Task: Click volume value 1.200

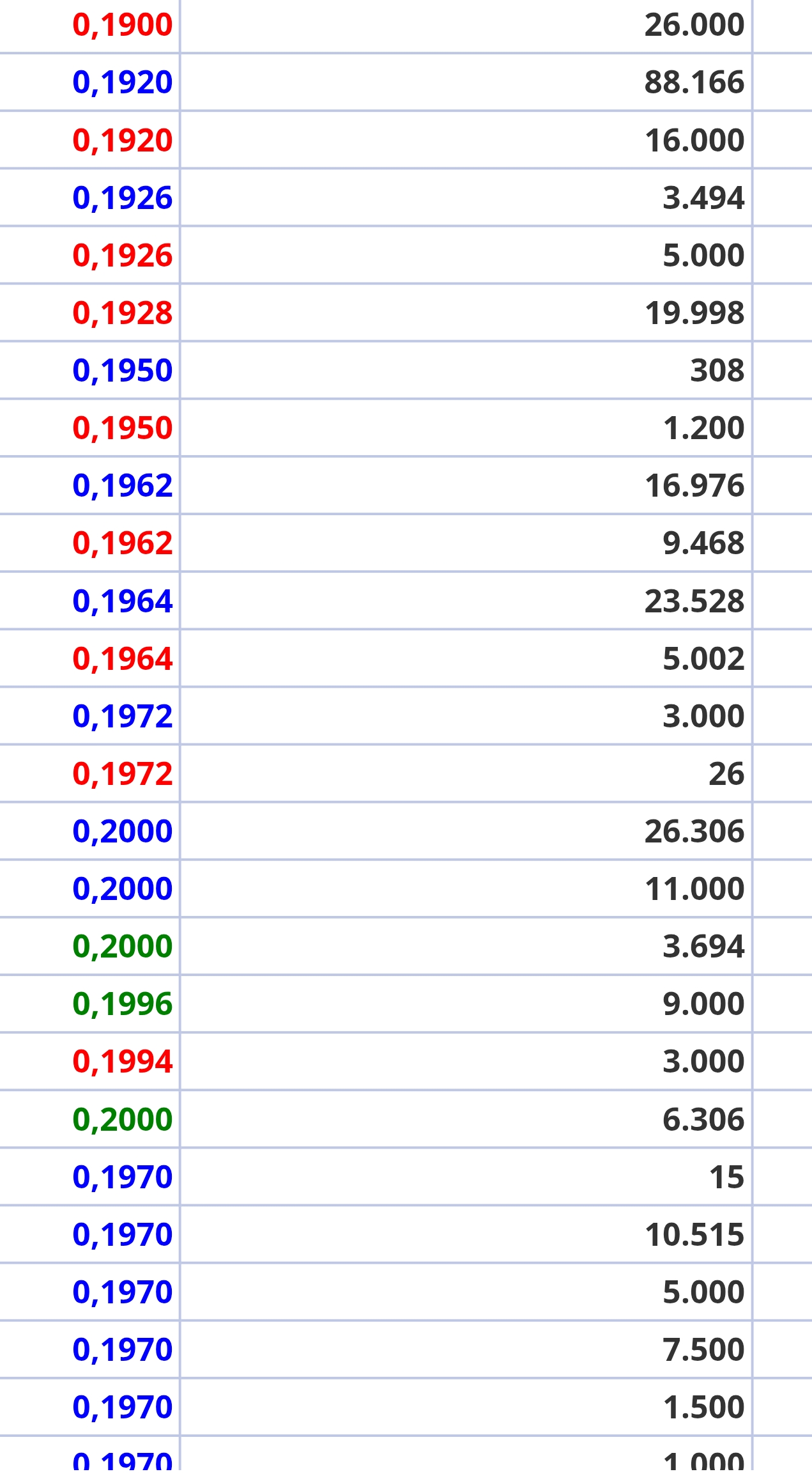Action: [704, 428]
